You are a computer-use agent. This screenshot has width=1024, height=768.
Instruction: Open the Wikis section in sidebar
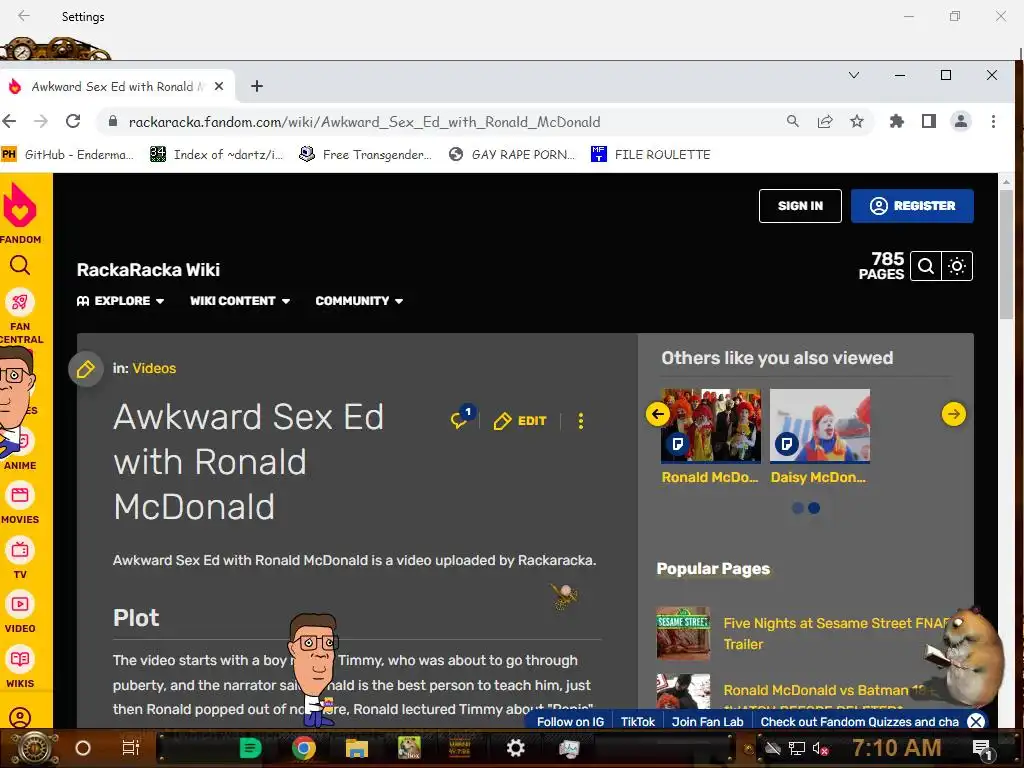point(20,667)
